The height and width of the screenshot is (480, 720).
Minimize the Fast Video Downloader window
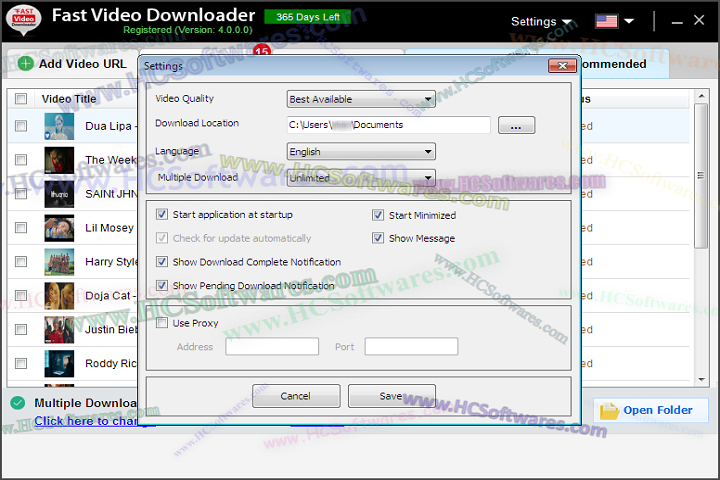(x=677, y=21)
